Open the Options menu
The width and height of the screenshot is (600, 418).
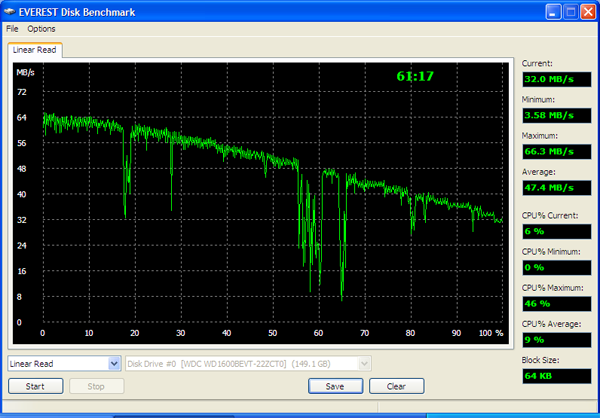tap(41, 29)
